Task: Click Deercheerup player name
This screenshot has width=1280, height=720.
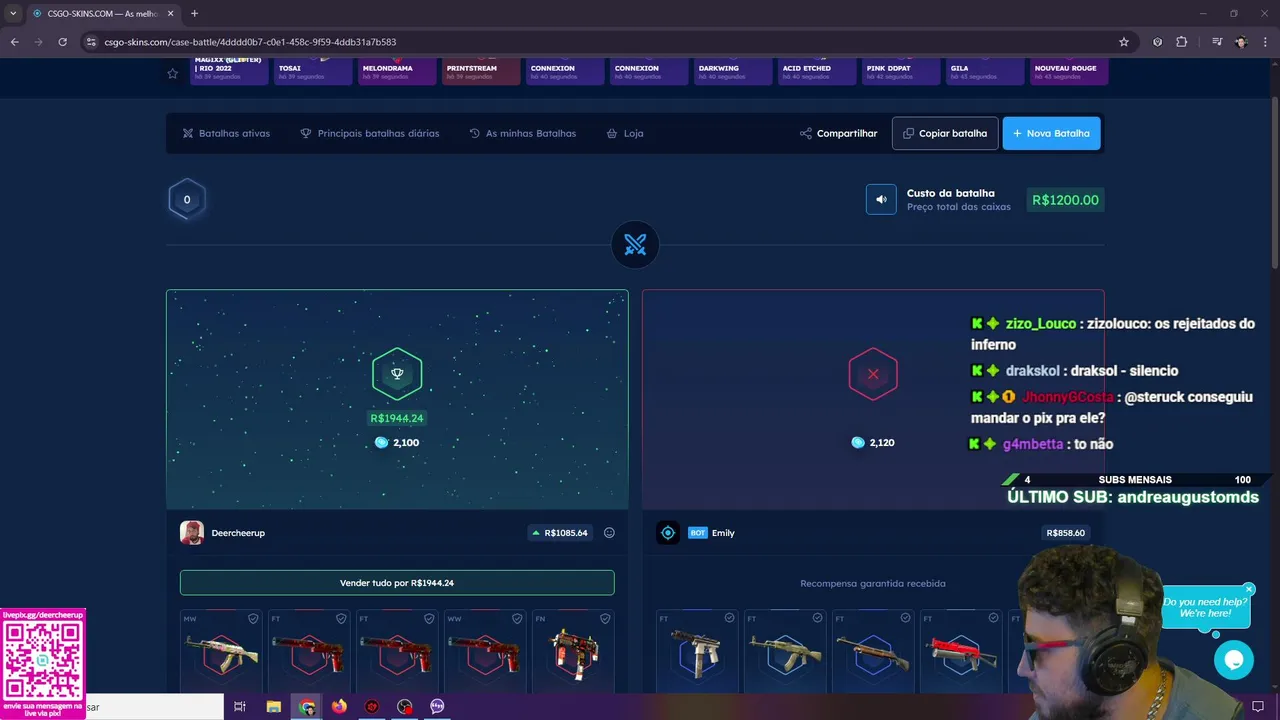Action: (x=238, y=533)
